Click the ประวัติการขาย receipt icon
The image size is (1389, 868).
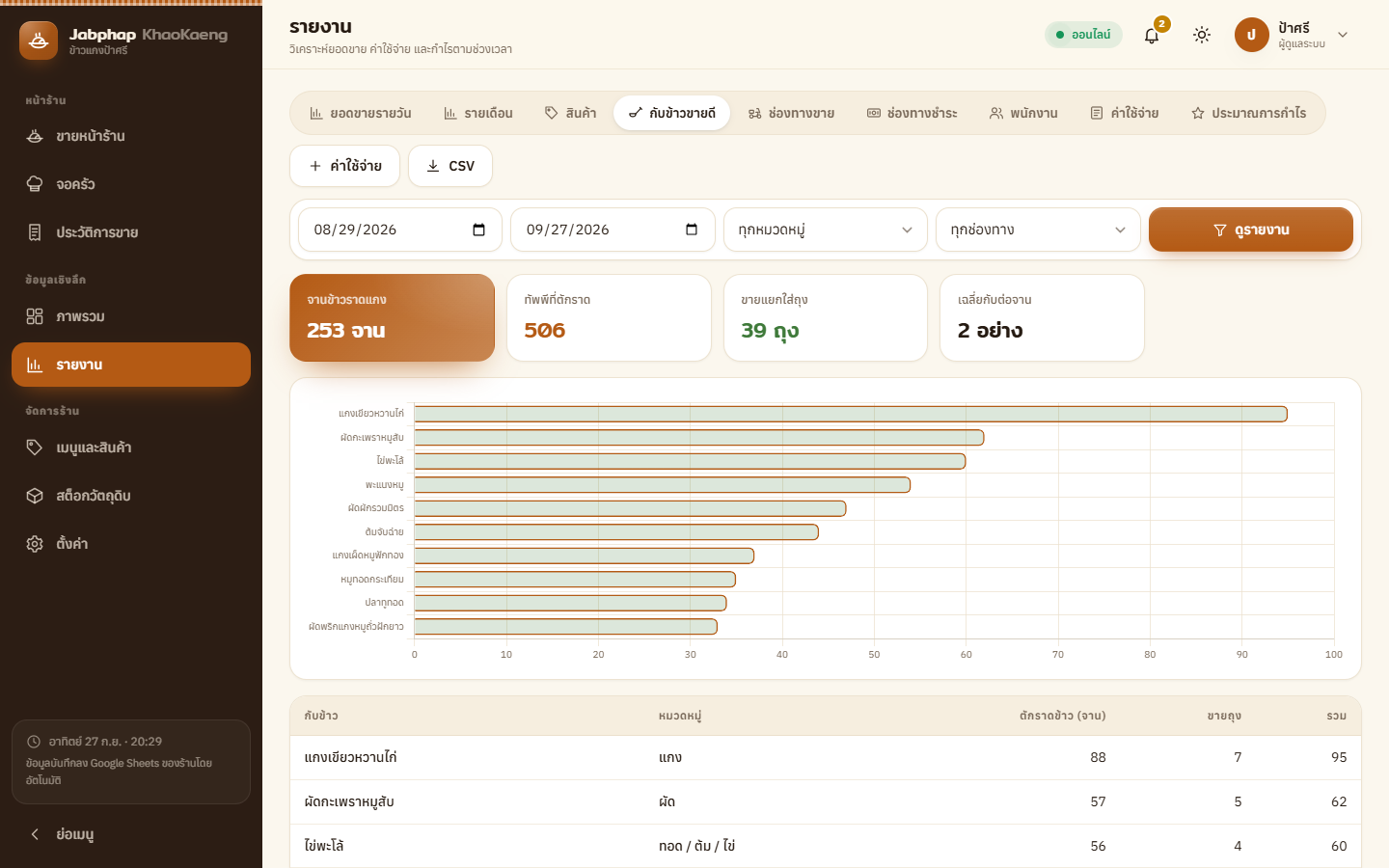pos(35,232)
